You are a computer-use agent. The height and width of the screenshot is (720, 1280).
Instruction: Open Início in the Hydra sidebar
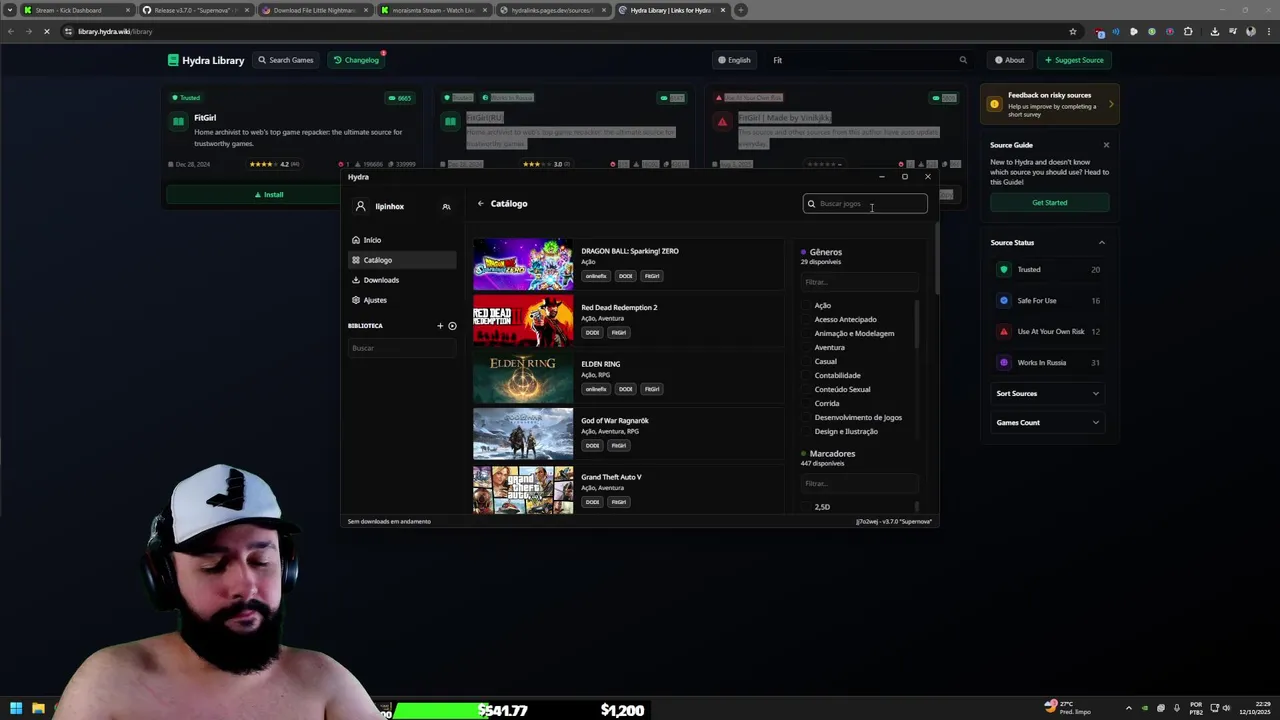402,240
